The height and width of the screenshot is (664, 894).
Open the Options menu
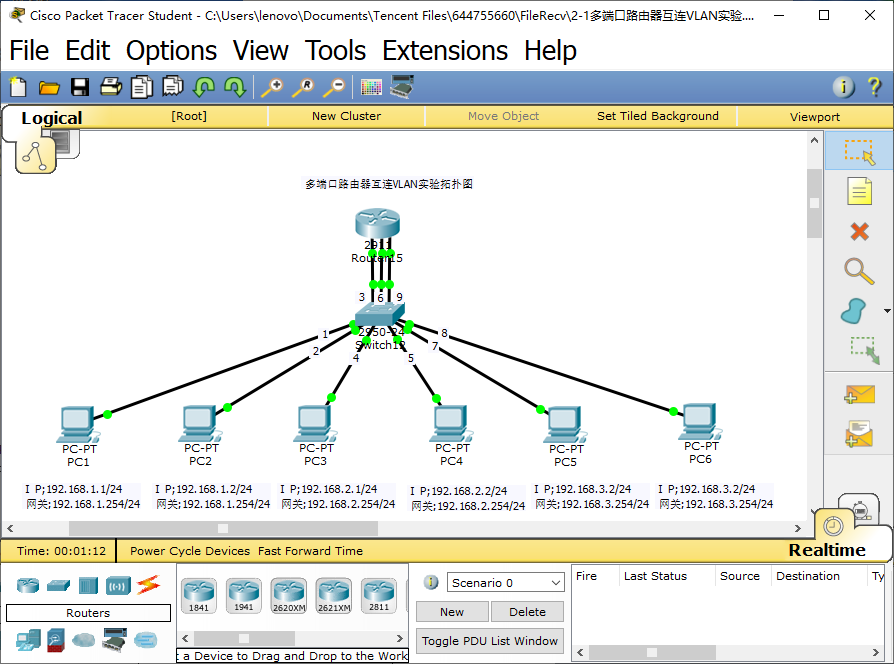pos(171,51)
